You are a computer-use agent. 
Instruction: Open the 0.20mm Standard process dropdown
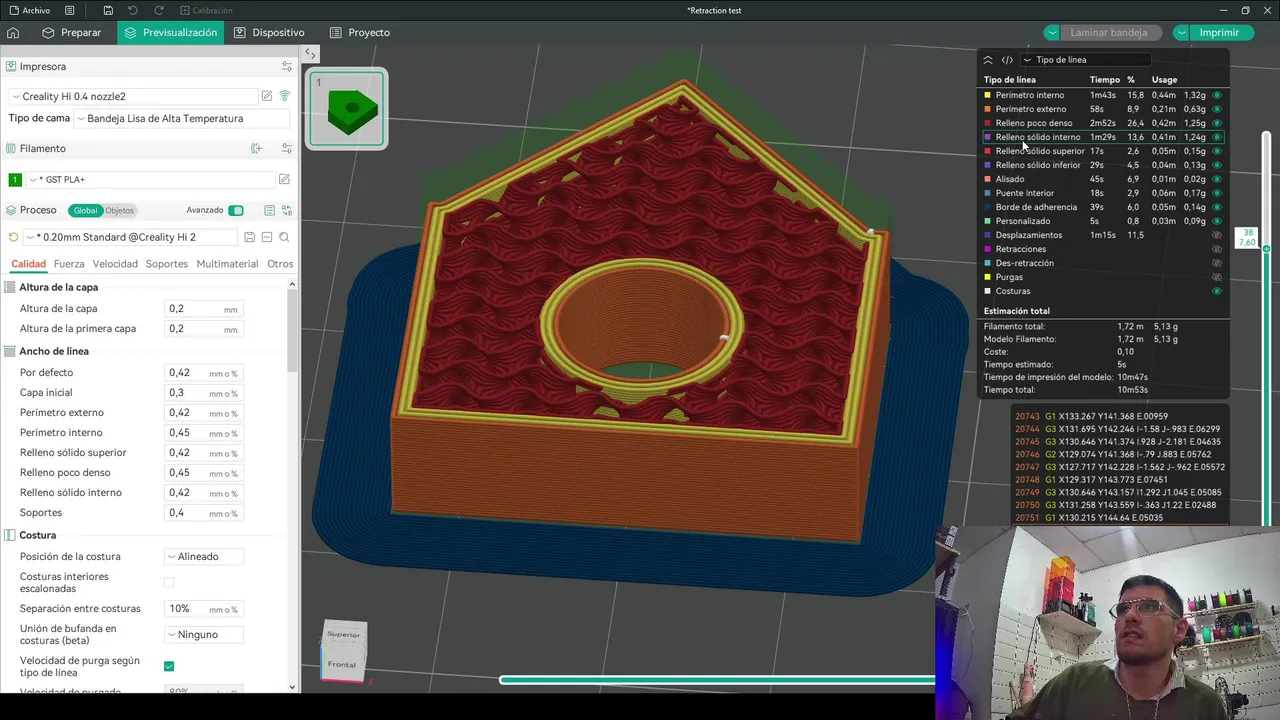[131, 237]
